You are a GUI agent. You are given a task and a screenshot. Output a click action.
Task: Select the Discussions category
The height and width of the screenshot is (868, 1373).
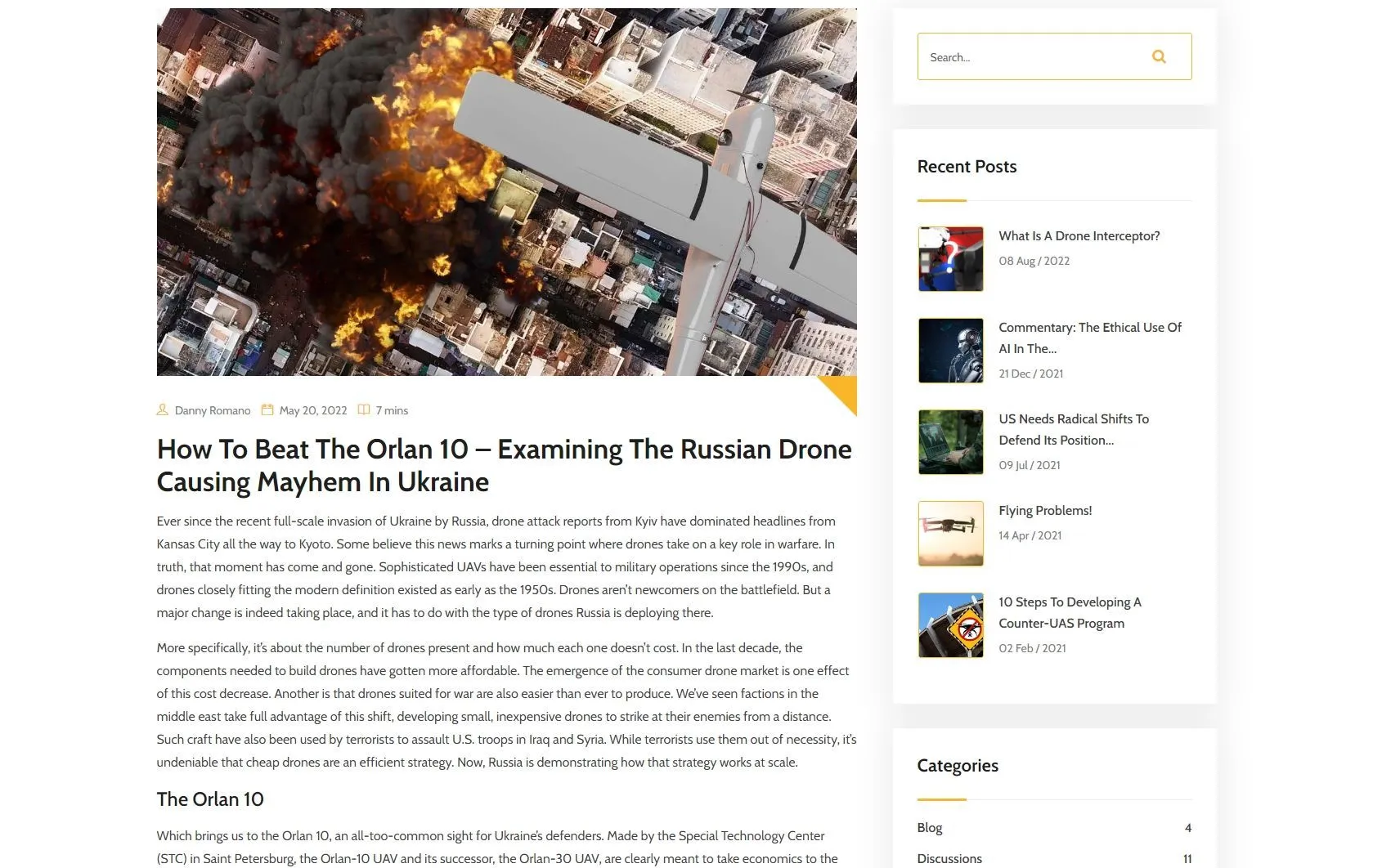click(x=949, y=859)
